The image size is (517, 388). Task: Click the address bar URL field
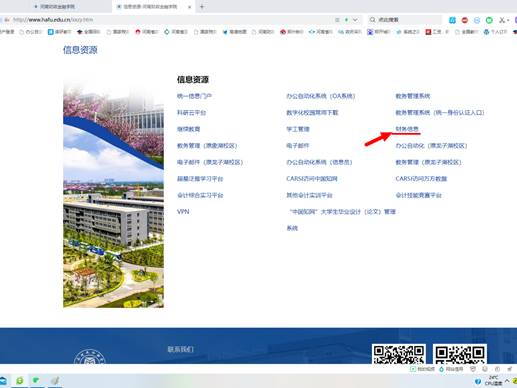(x=173, y=20)
